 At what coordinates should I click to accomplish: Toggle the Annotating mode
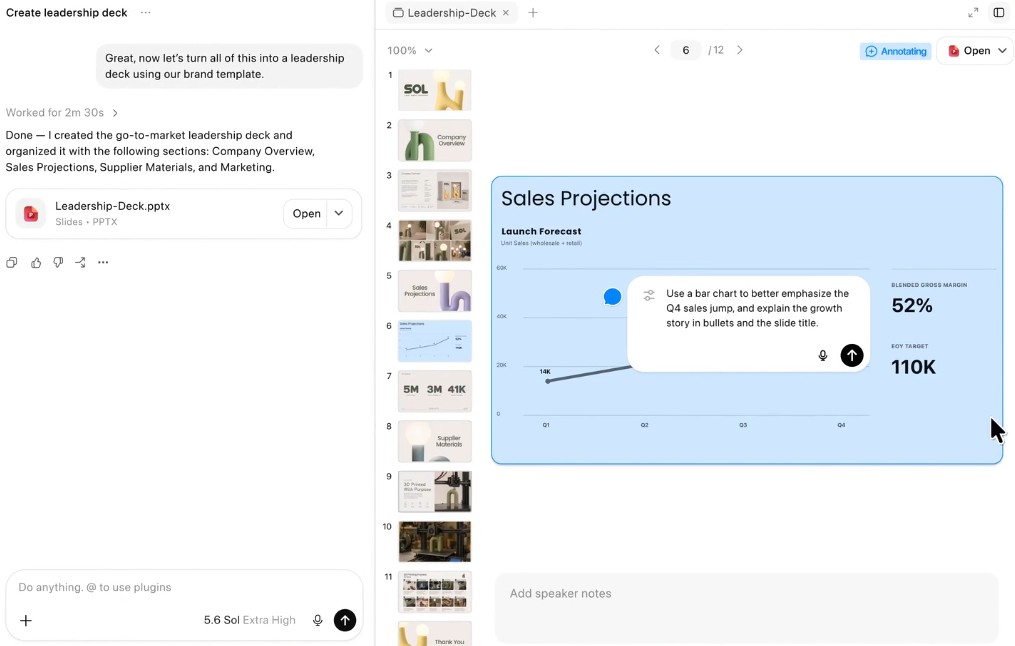(x=895, y=51)
